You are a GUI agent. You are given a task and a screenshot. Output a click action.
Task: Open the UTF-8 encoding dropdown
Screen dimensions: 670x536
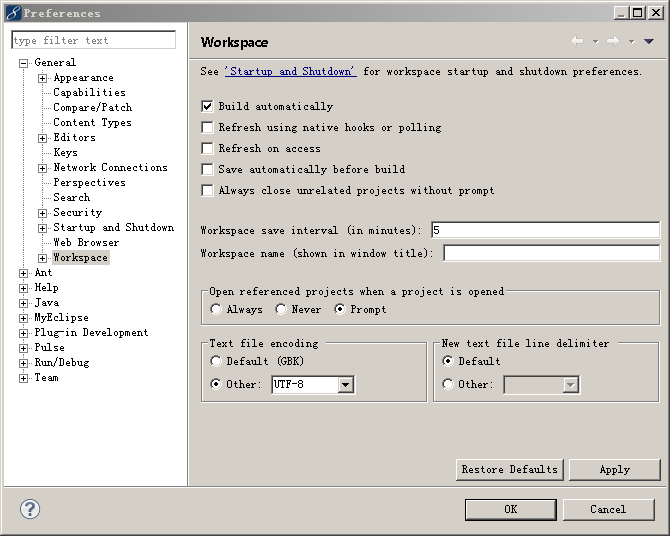[x=345, y=385]
